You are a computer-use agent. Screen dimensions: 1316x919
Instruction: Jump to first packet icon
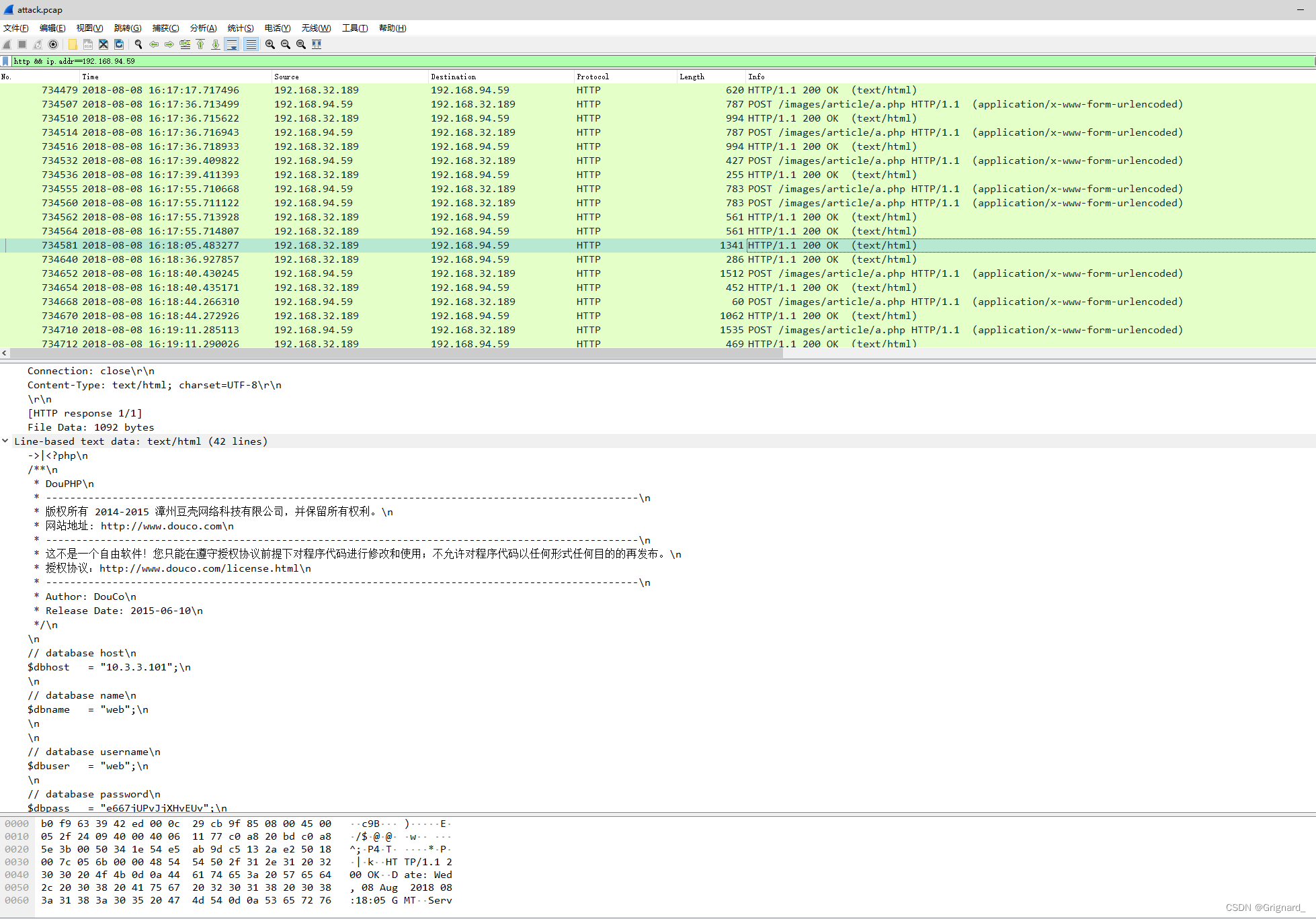click(200, 44)
